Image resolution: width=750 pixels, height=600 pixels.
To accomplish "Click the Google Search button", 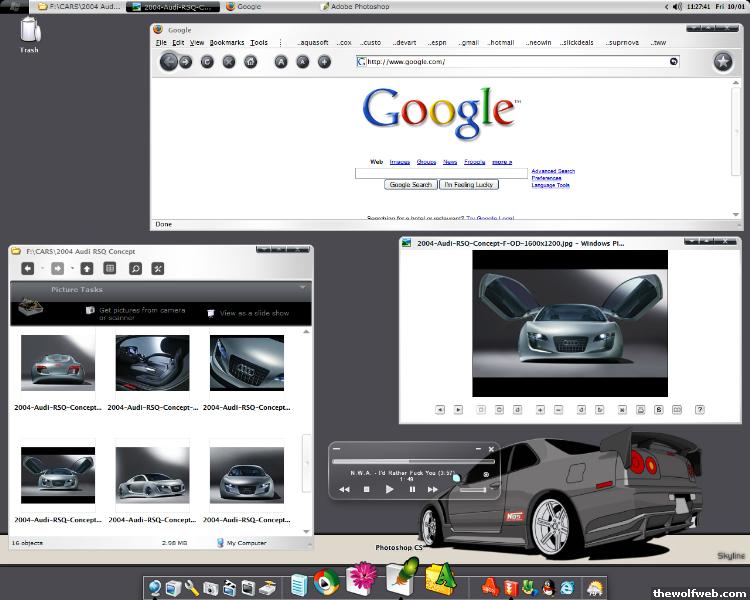I will (x=410, y=185).
